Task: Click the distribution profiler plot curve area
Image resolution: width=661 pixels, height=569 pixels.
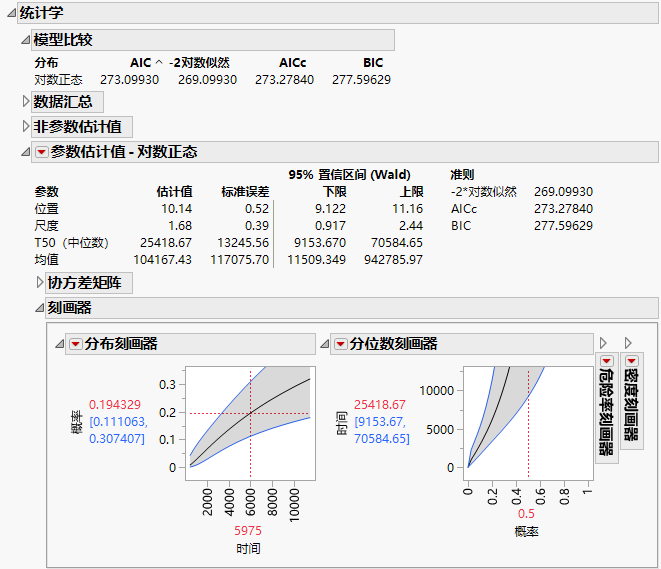Action: (250, 423)
